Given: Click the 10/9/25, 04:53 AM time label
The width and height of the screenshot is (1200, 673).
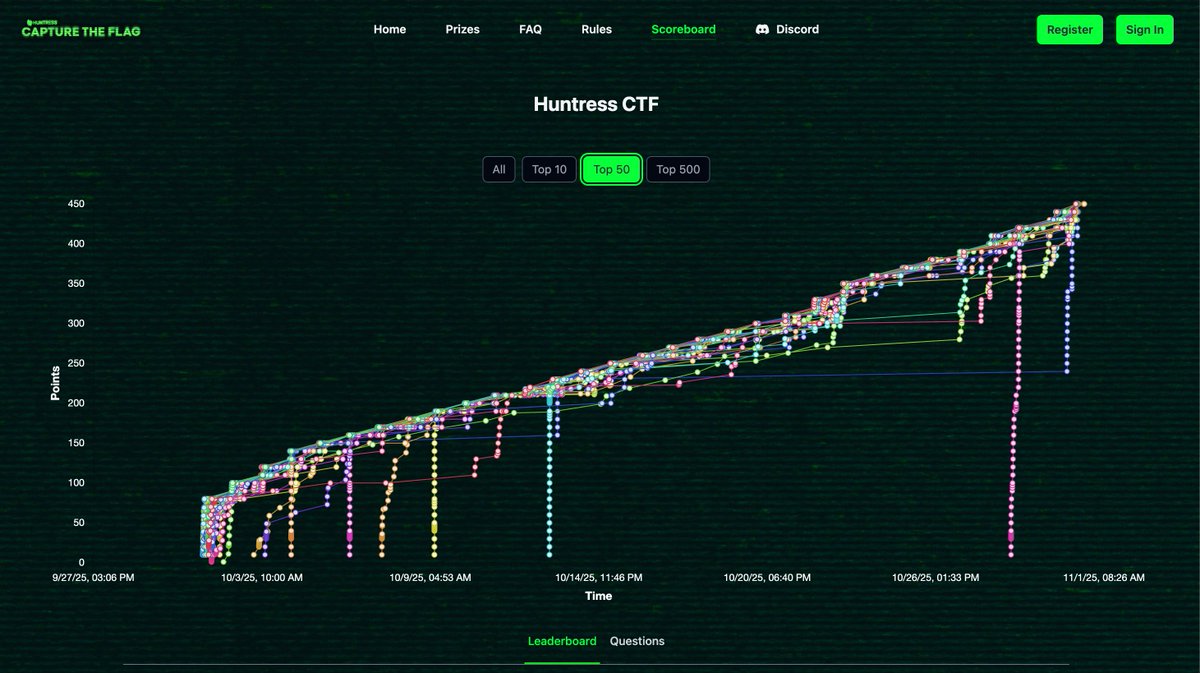Looking at the screenshot, I should [x=431, y=578].
